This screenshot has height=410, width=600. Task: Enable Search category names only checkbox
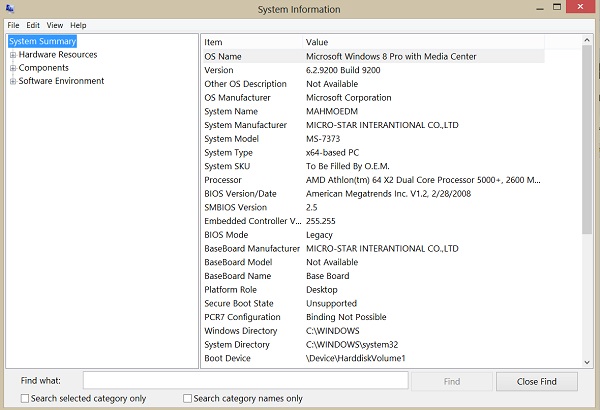point(188,399)
